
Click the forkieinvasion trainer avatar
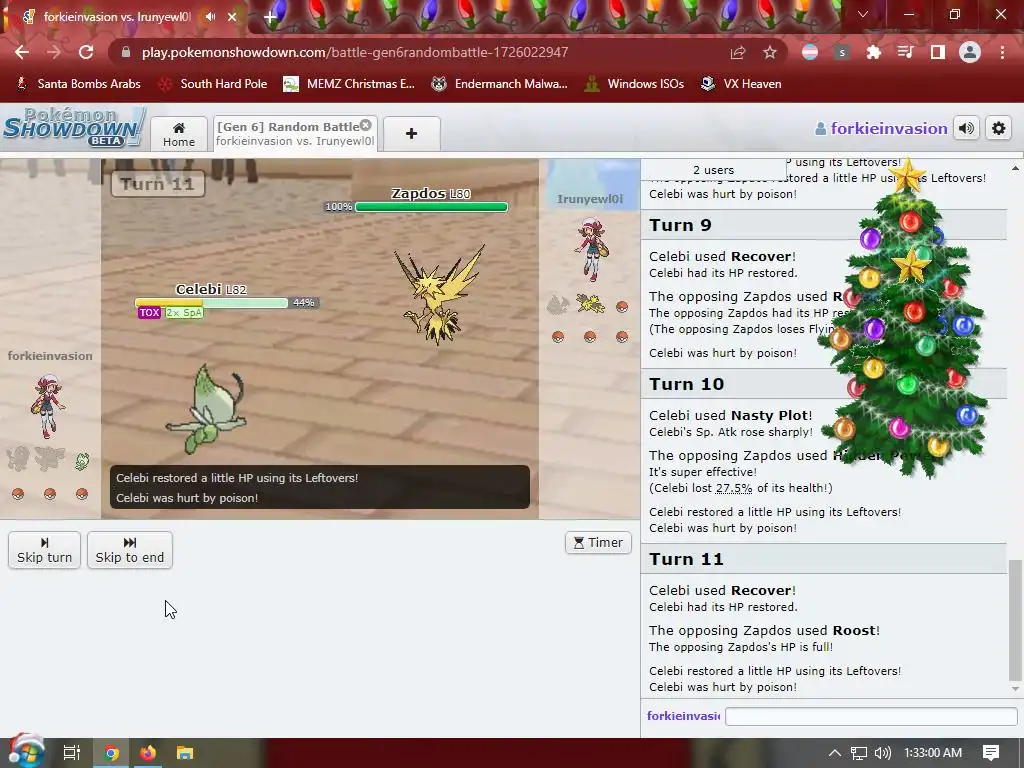[47, 406]
